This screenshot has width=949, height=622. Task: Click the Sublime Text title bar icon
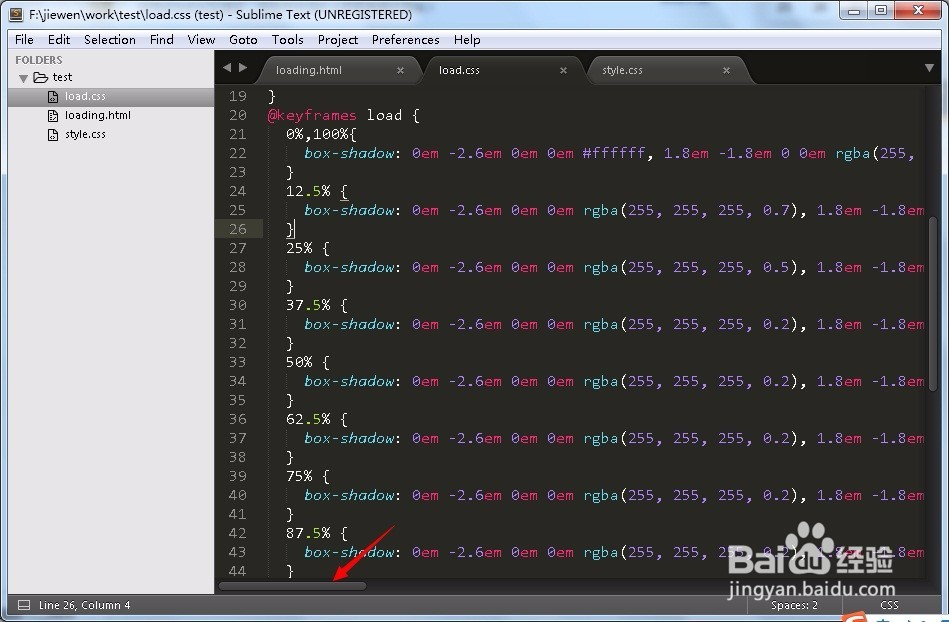(x=16, y=15)
